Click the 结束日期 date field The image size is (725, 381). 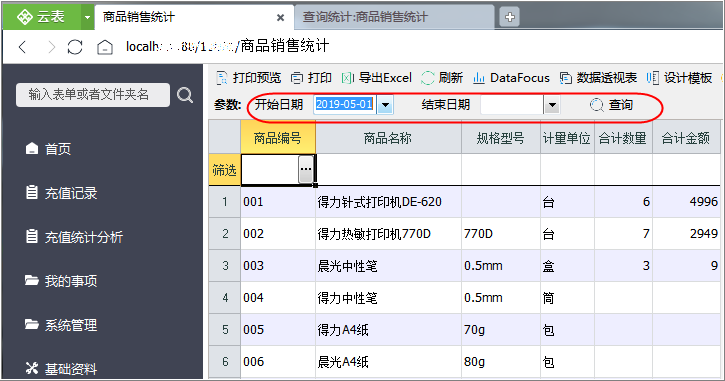[512, 105]
